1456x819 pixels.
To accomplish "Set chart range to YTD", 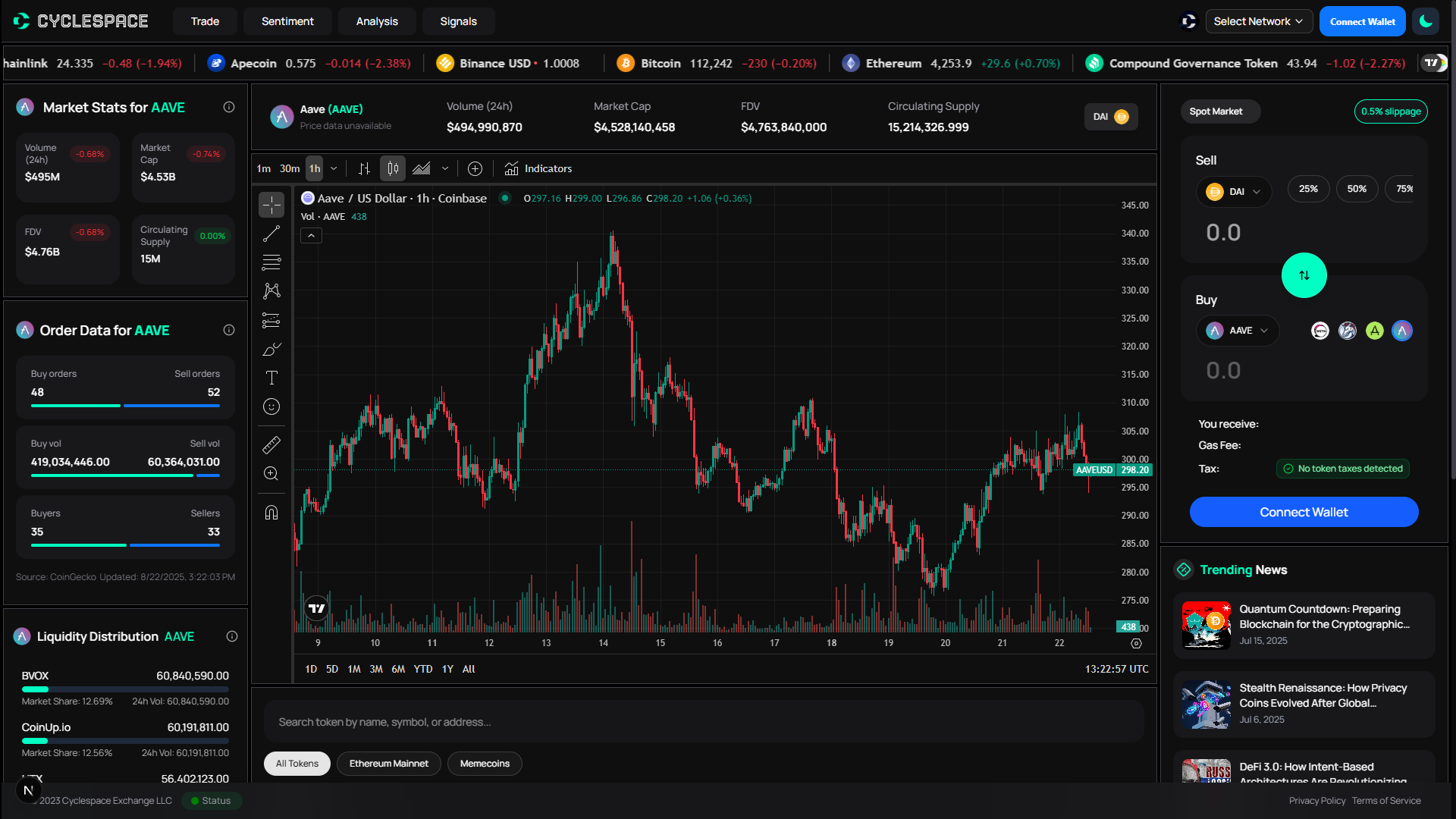I will point(423,669).
